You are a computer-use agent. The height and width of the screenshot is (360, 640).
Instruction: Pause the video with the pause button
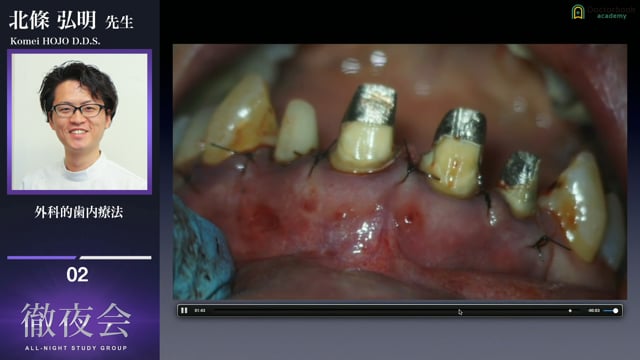(184, 311)
